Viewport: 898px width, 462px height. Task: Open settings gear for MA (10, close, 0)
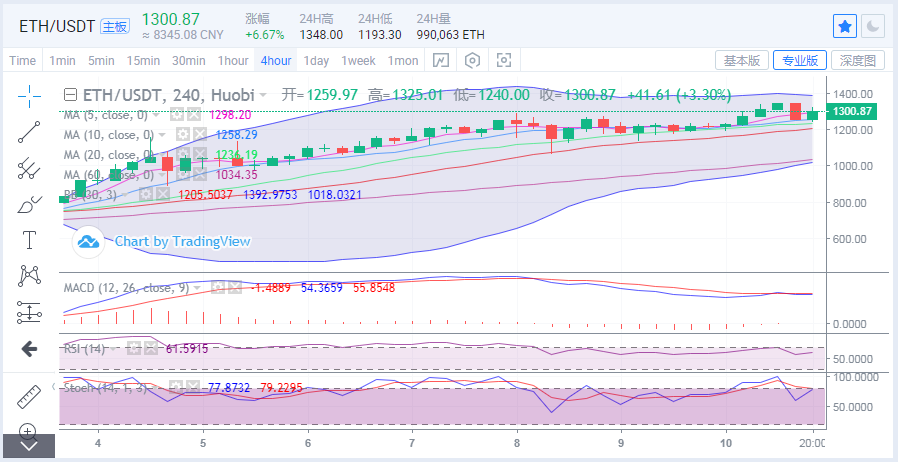182,135
